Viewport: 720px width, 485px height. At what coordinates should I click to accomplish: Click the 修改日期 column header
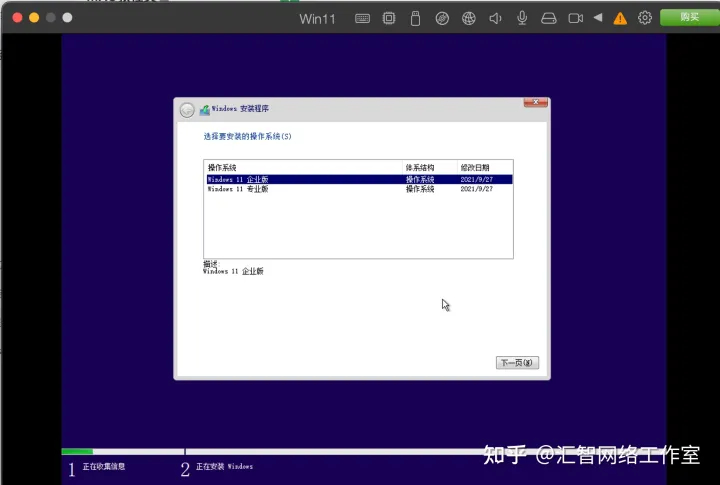(485, 168)
